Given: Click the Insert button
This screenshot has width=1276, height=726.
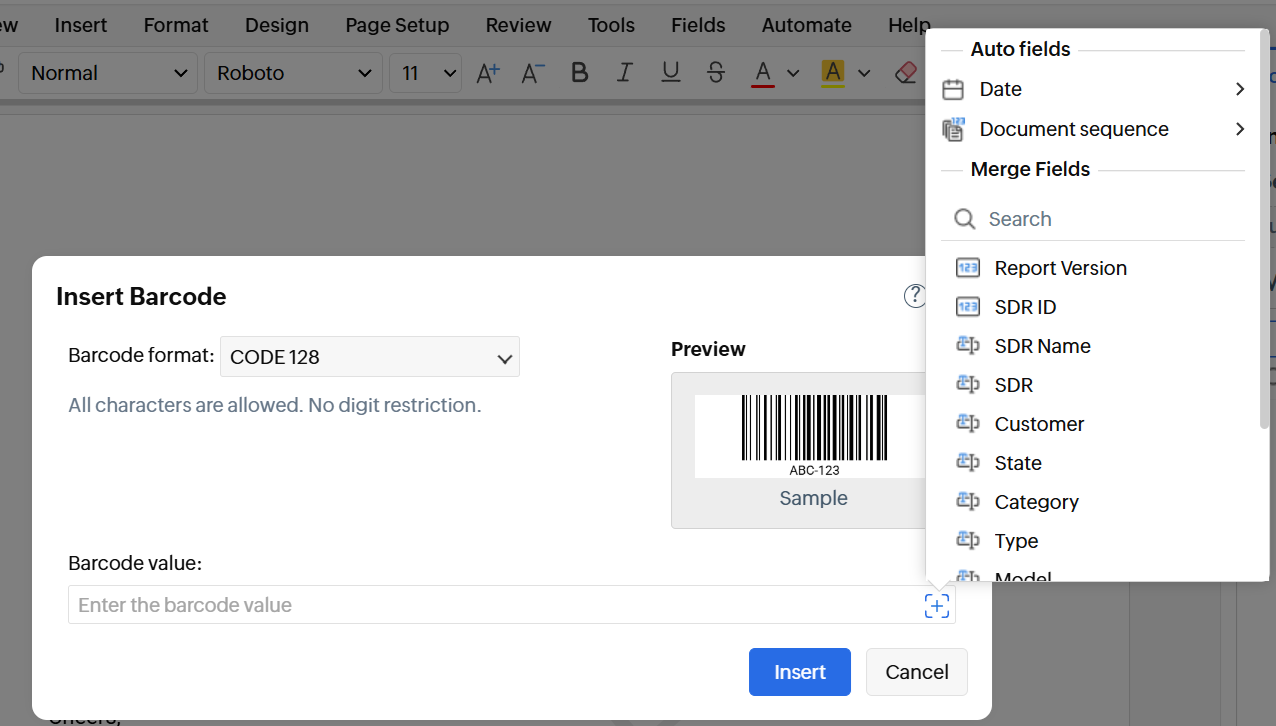Looking at the screenshot, I should [x=799, y=672].
